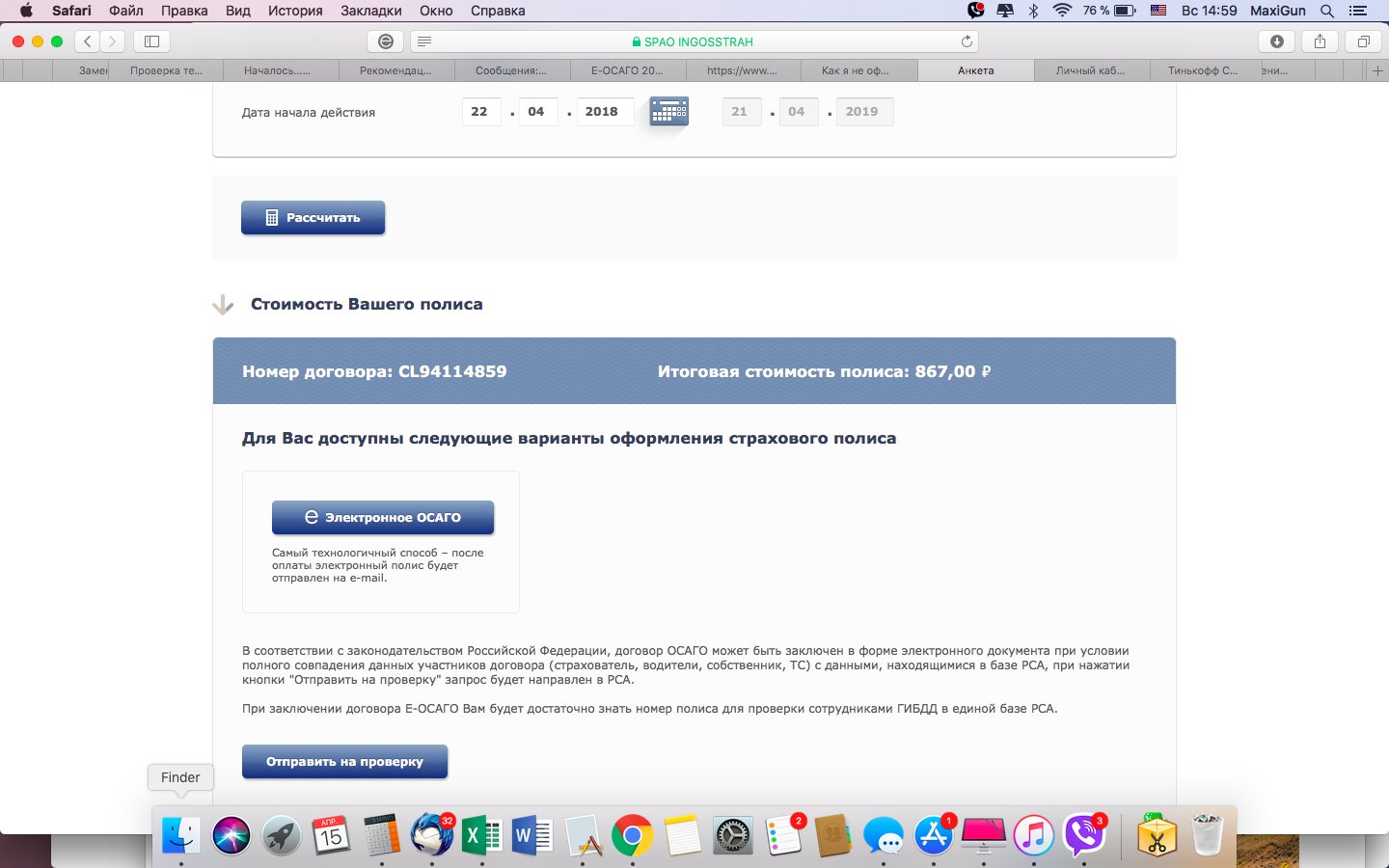Open Viber from the Dock
The image size is (1389, 868).
click(x=1083, y=835)
